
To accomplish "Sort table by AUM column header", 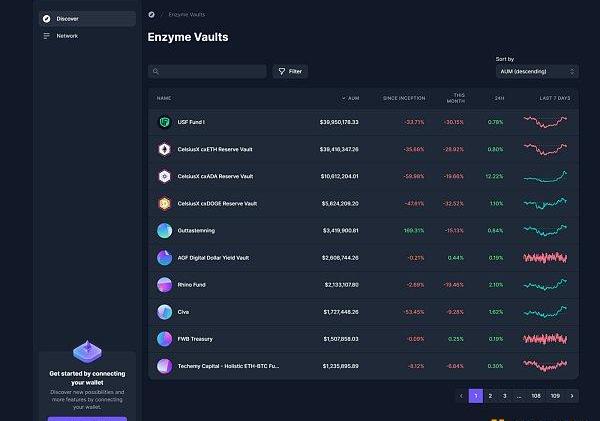I will coord(350,98).
